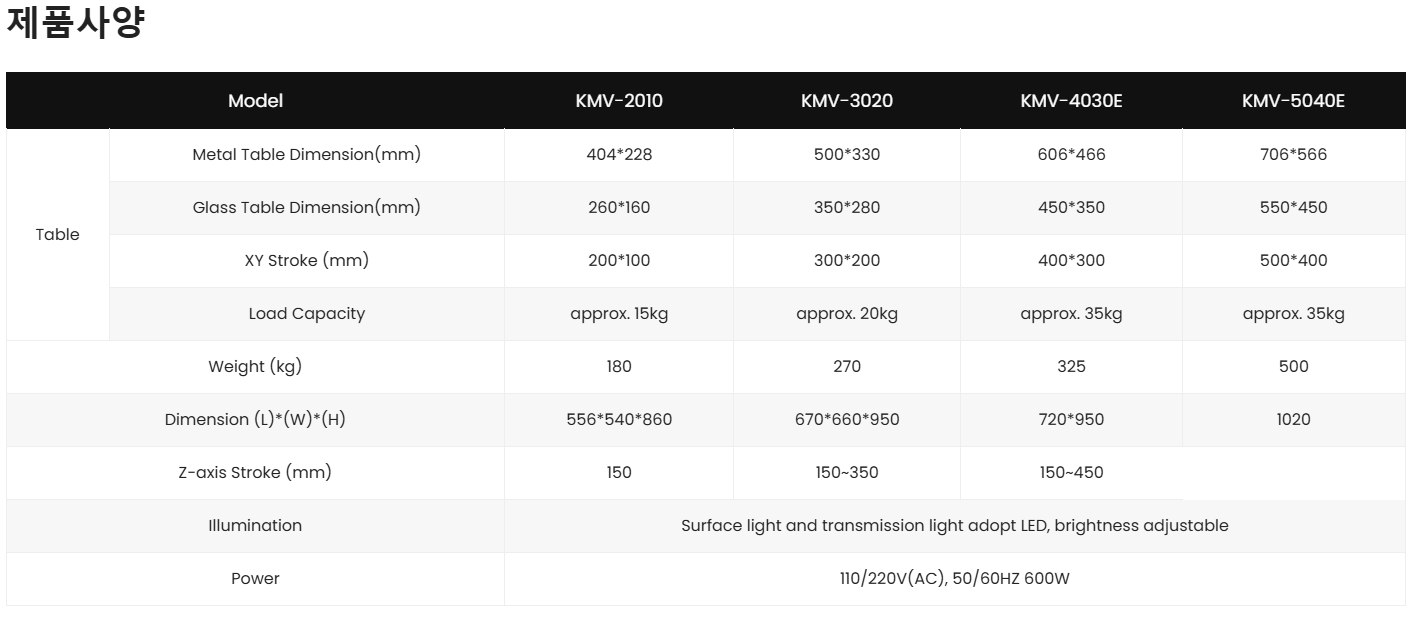Viewport: 1420px width, 617px height.
Task: Select the KMV-5040E model header
Action: pyautogui.click(x=1293, y=101)
